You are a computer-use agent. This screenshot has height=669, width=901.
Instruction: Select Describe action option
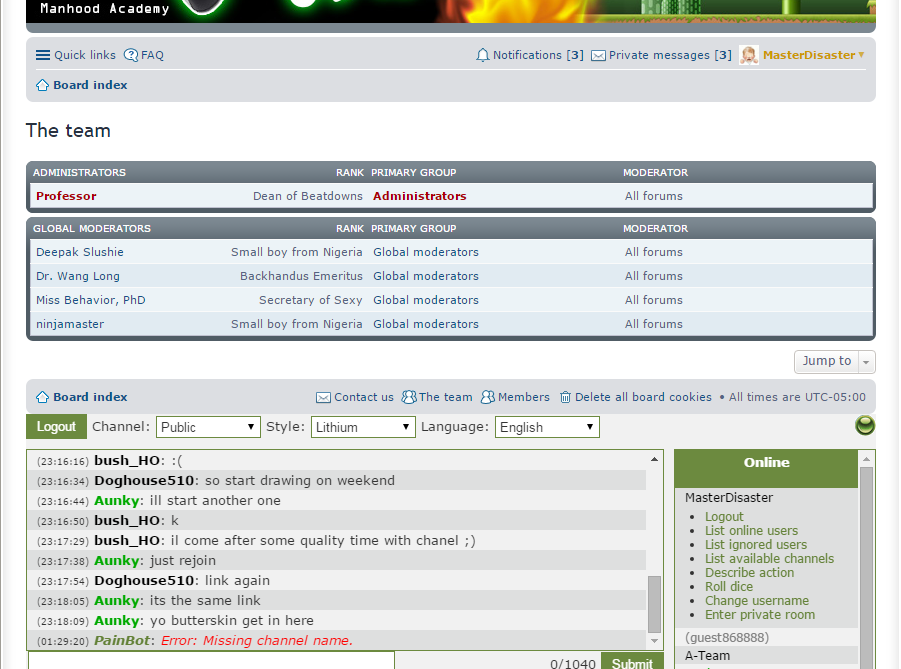749,572
